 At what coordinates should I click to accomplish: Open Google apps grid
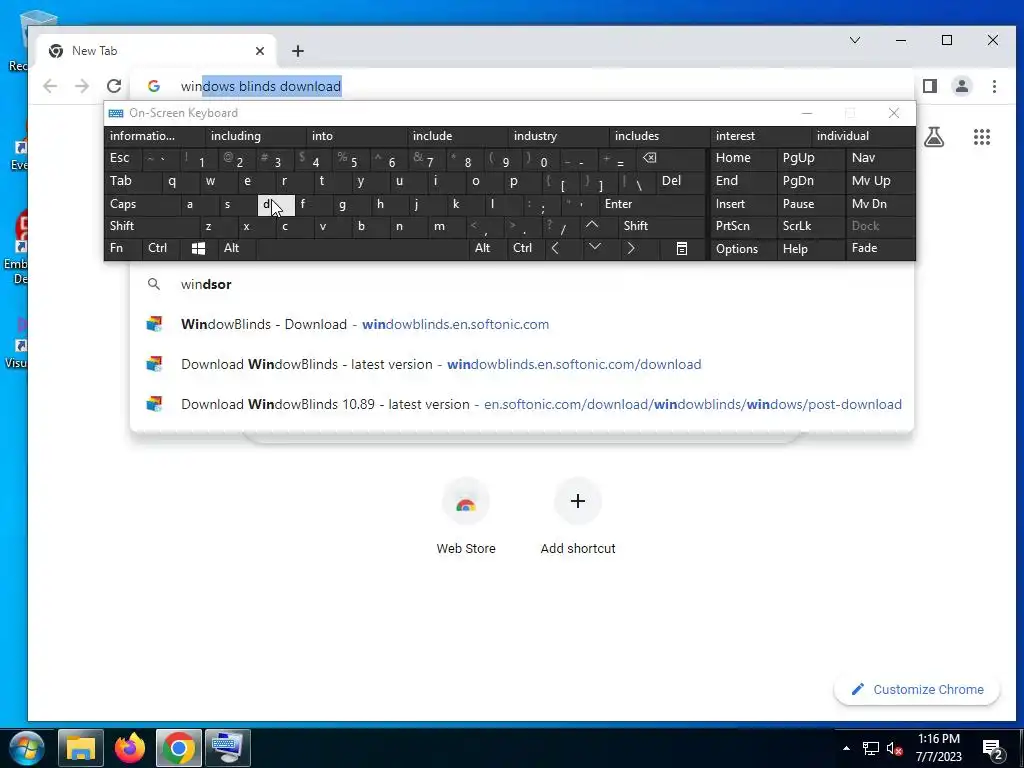(982, 137)
